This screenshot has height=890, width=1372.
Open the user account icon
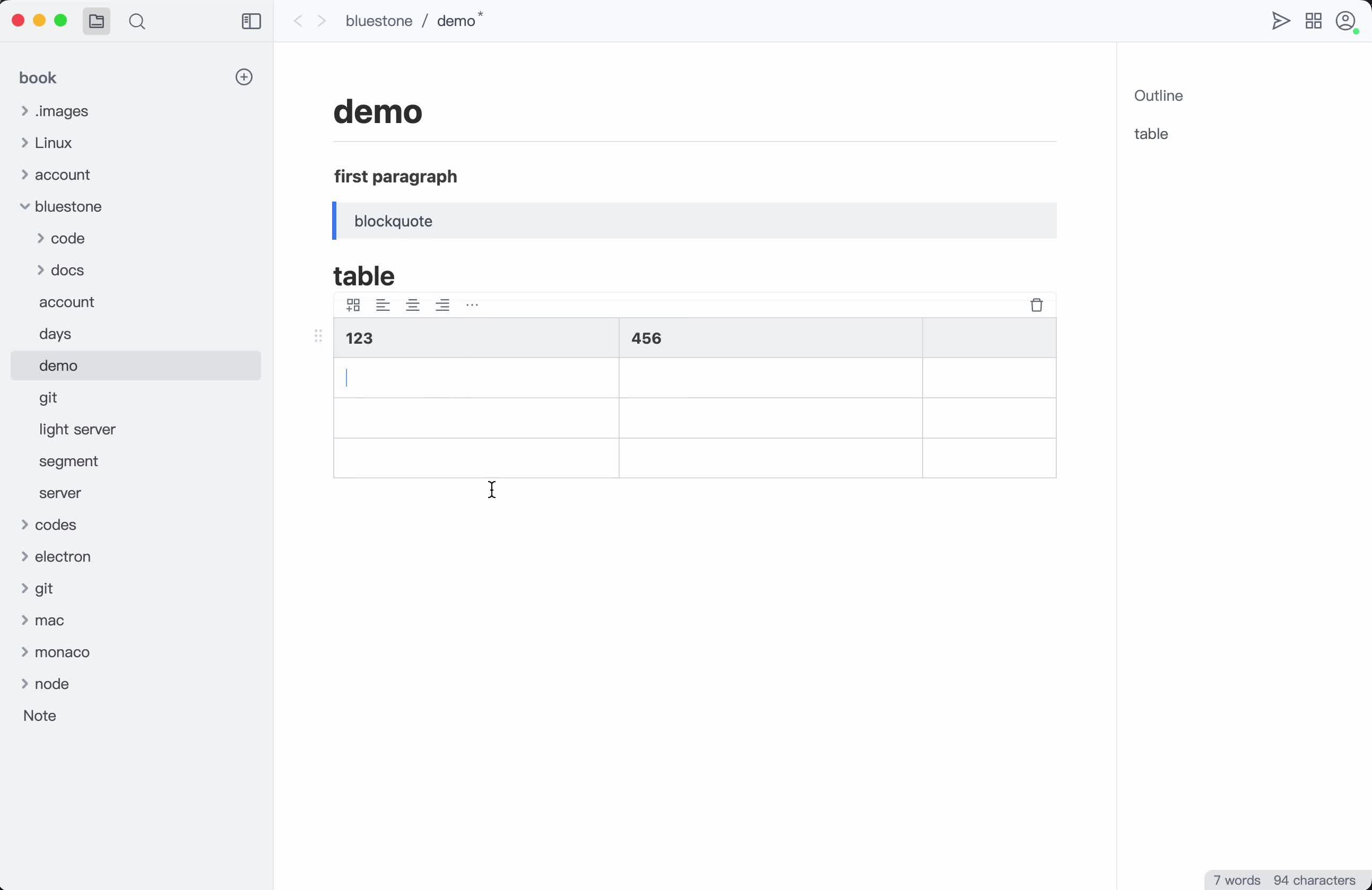coord(1345,21)
